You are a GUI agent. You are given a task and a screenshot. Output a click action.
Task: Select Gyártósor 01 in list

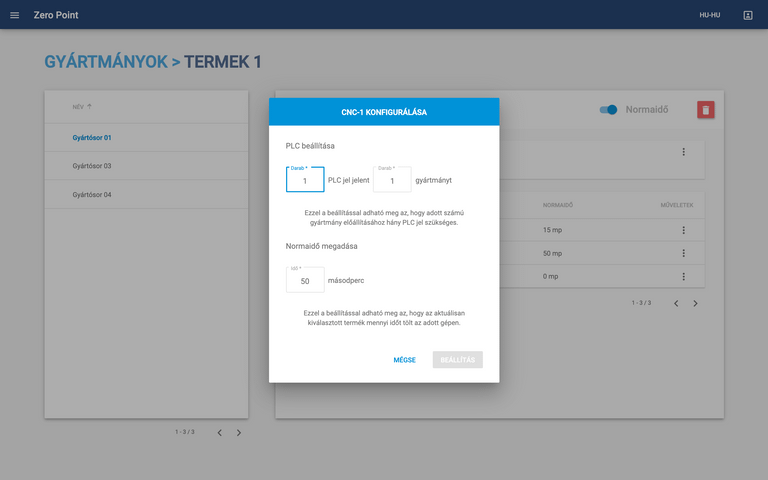(x=92, y=138)
